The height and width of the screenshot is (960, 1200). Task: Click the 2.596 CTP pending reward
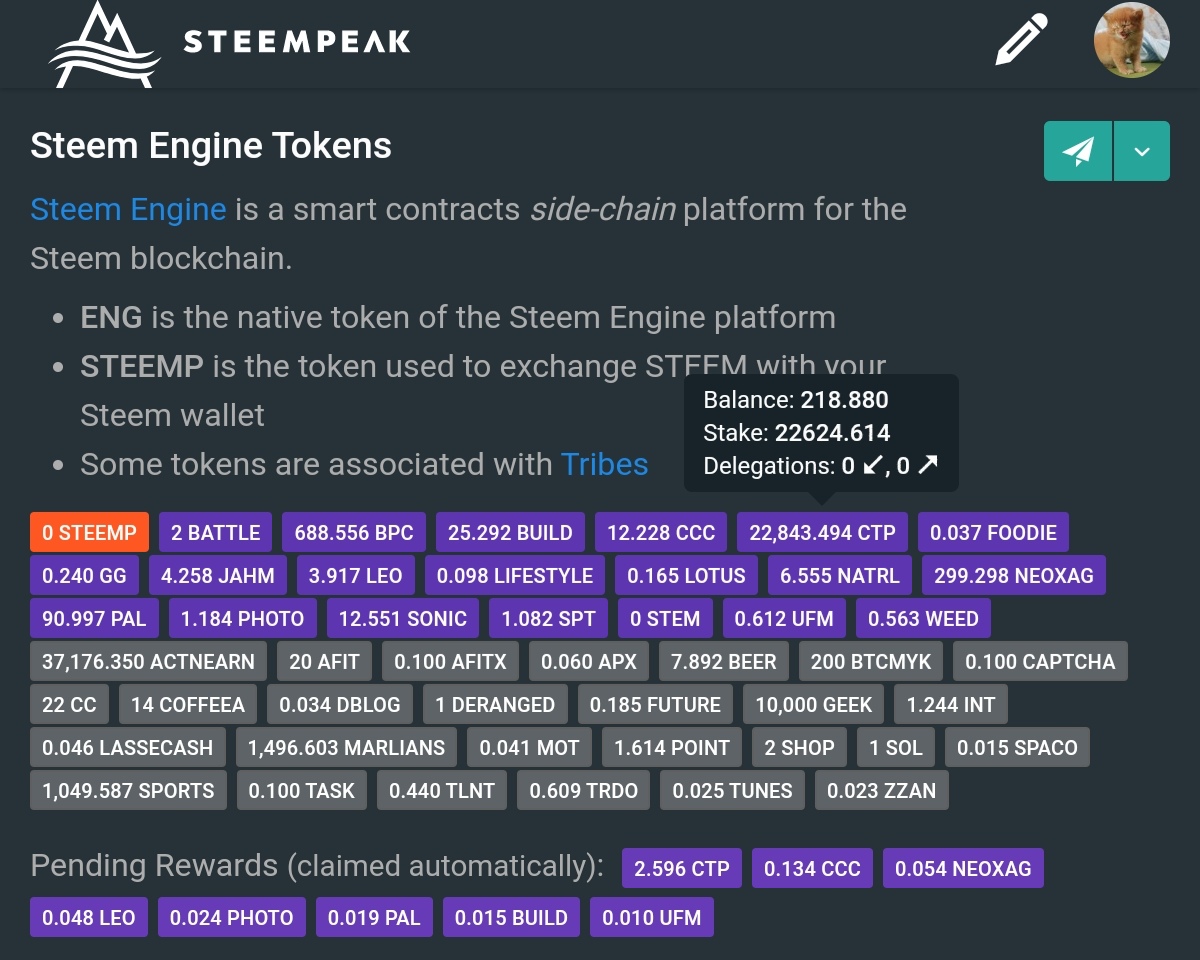pyautogui.click(x=681, y=869)
